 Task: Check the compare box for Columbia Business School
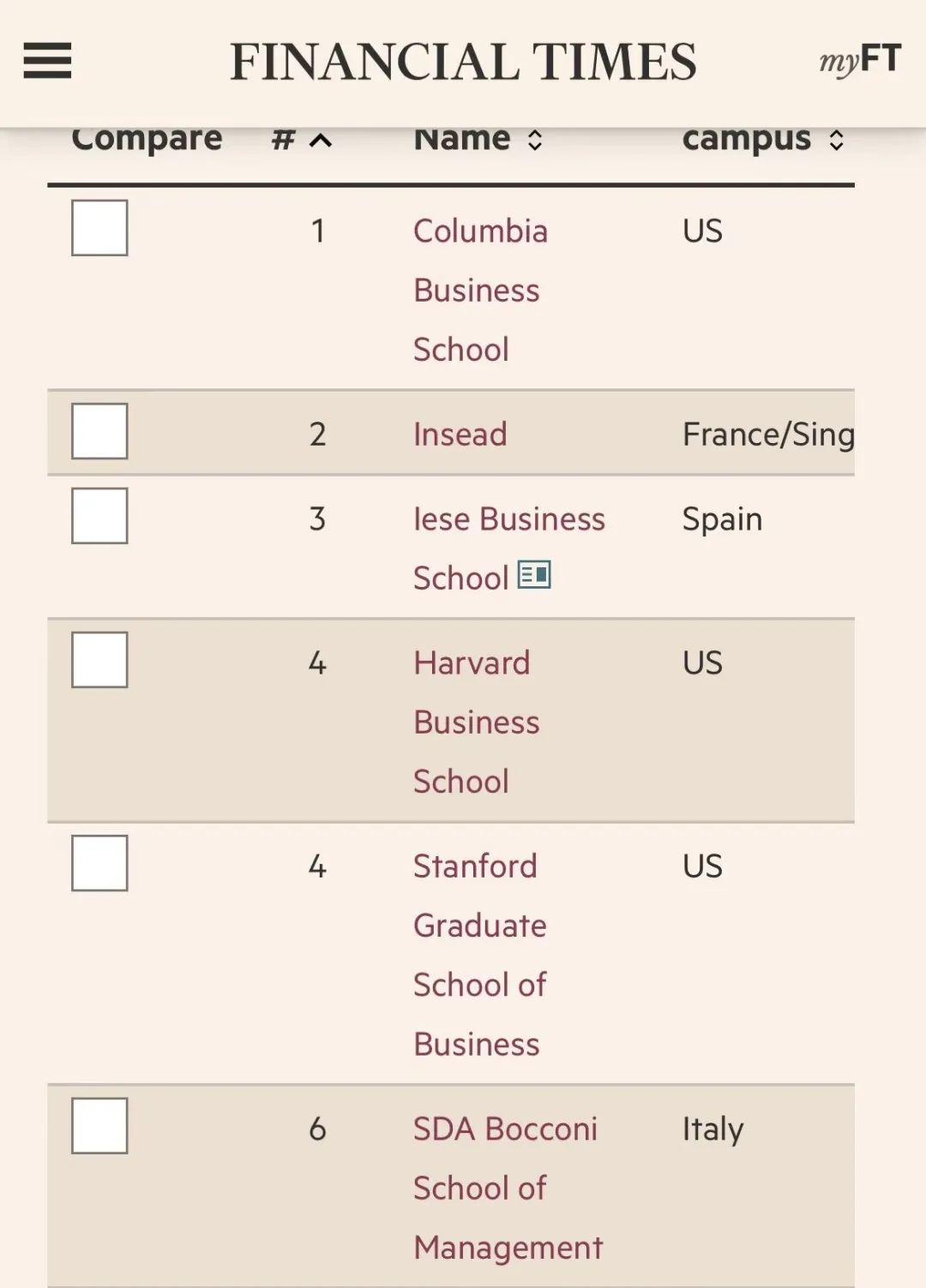(x=99, y=228)
